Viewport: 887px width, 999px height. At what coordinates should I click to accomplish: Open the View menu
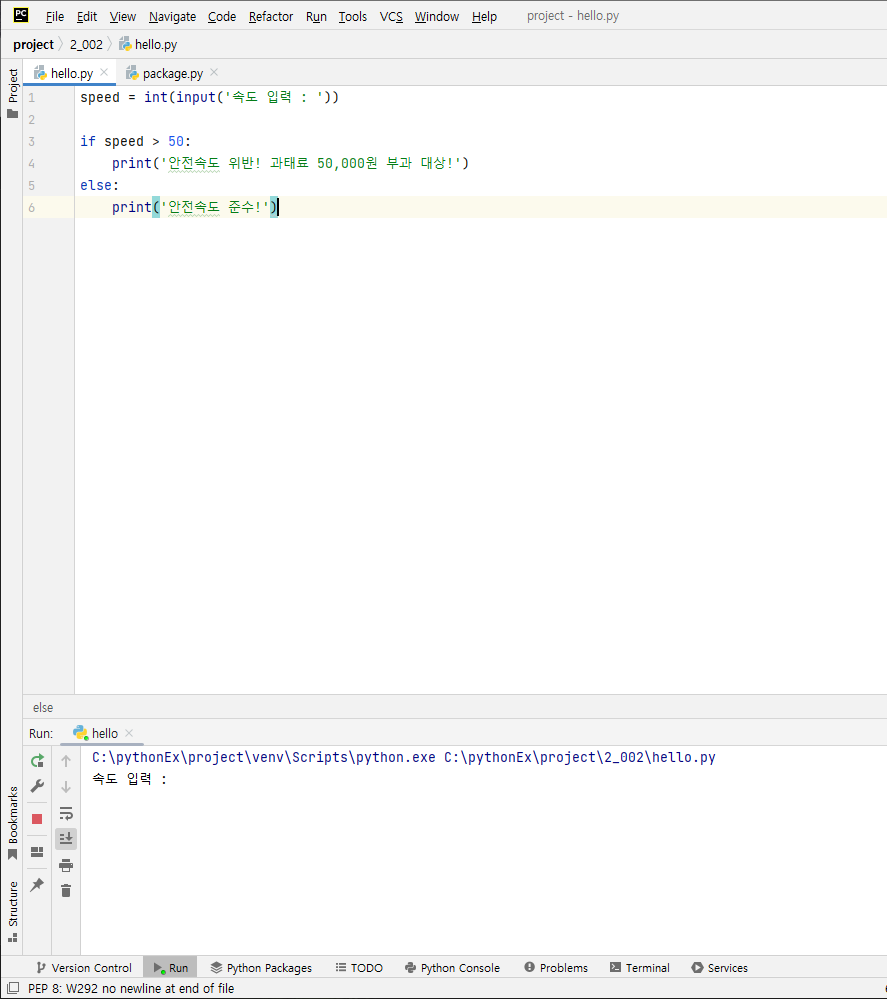pyautogui.click(x=122, y=17)
